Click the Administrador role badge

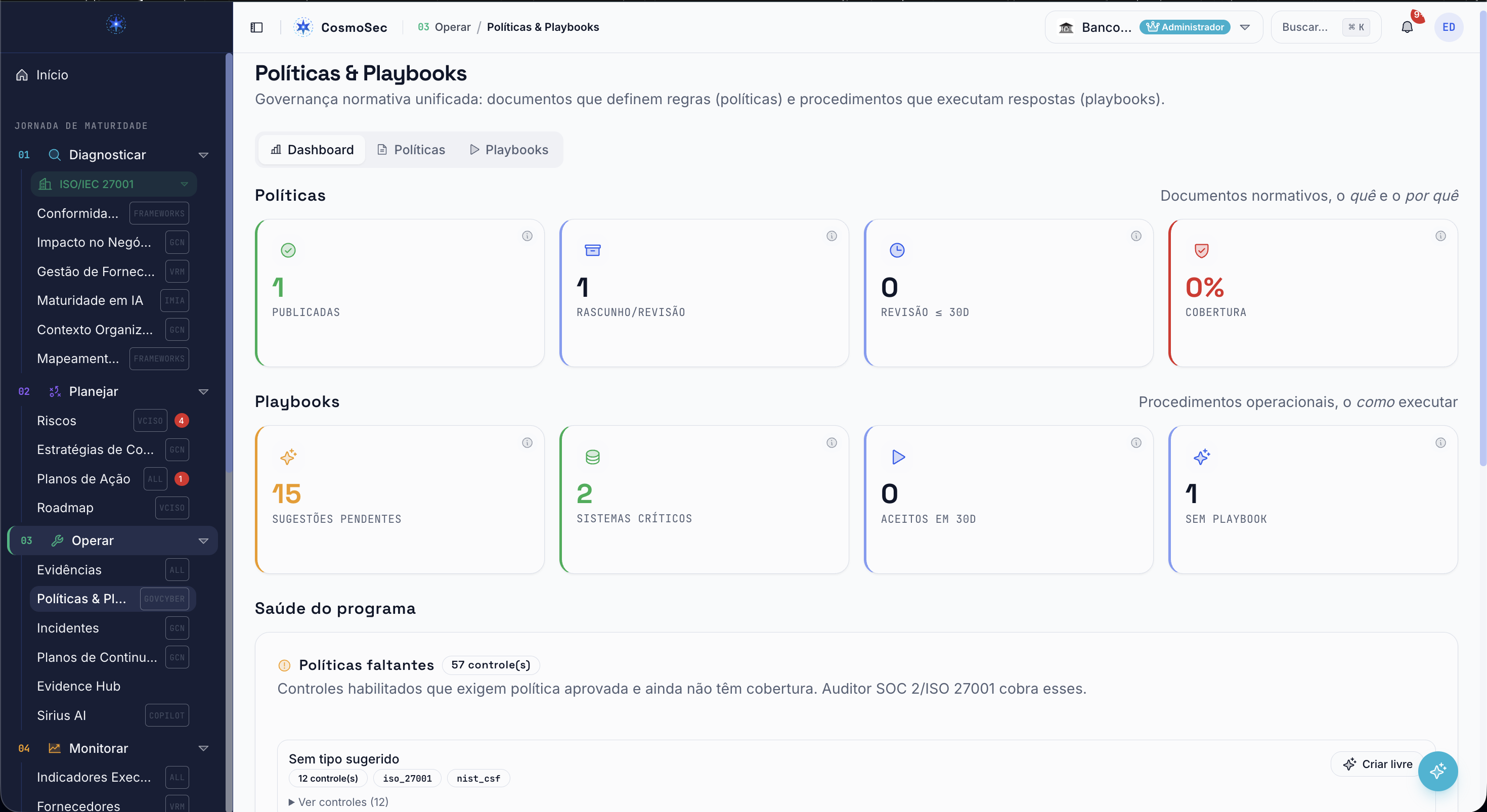pyautogui.click(x=1185, y=27)
